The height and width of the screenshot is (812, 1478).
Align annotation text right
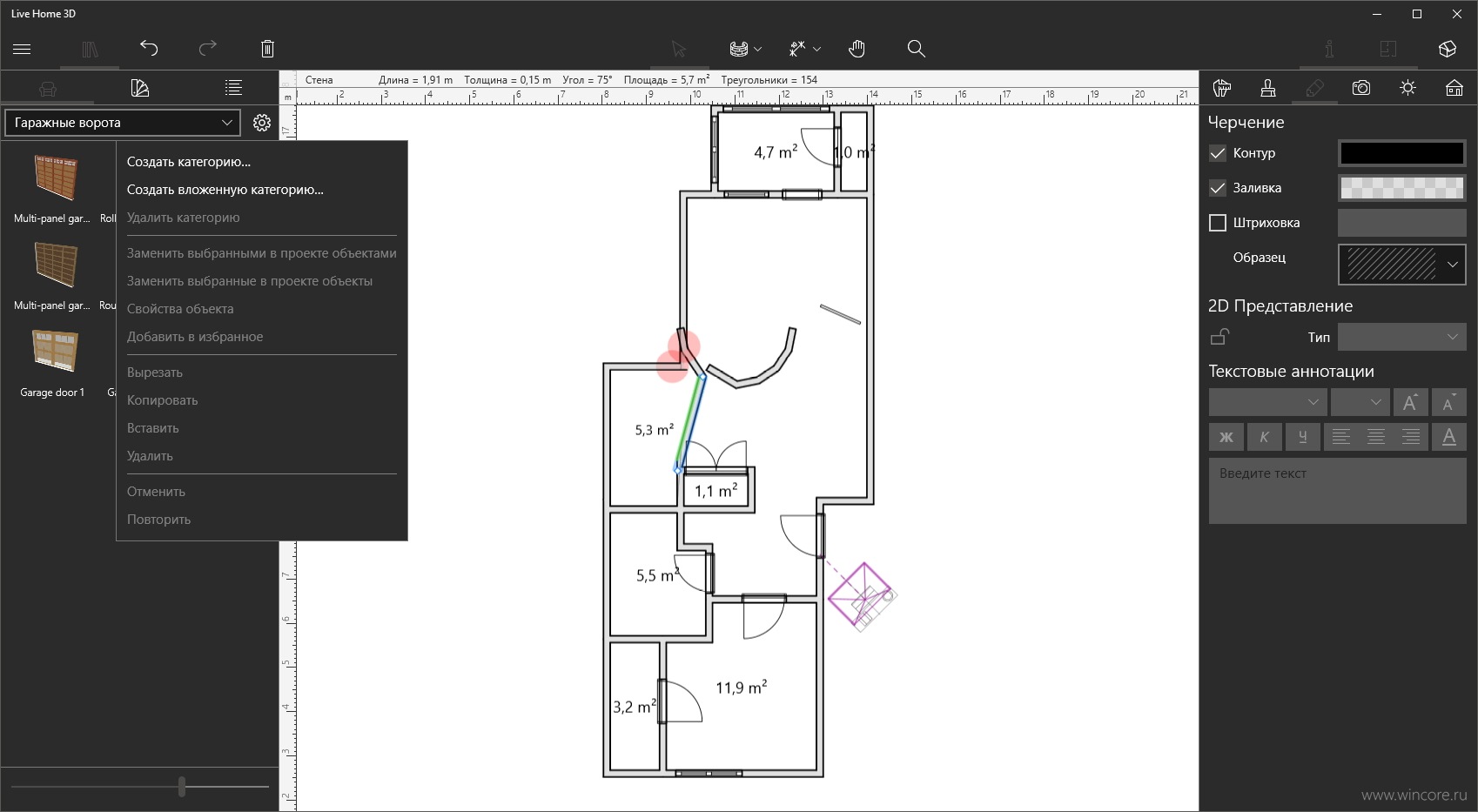point(1411,437)
